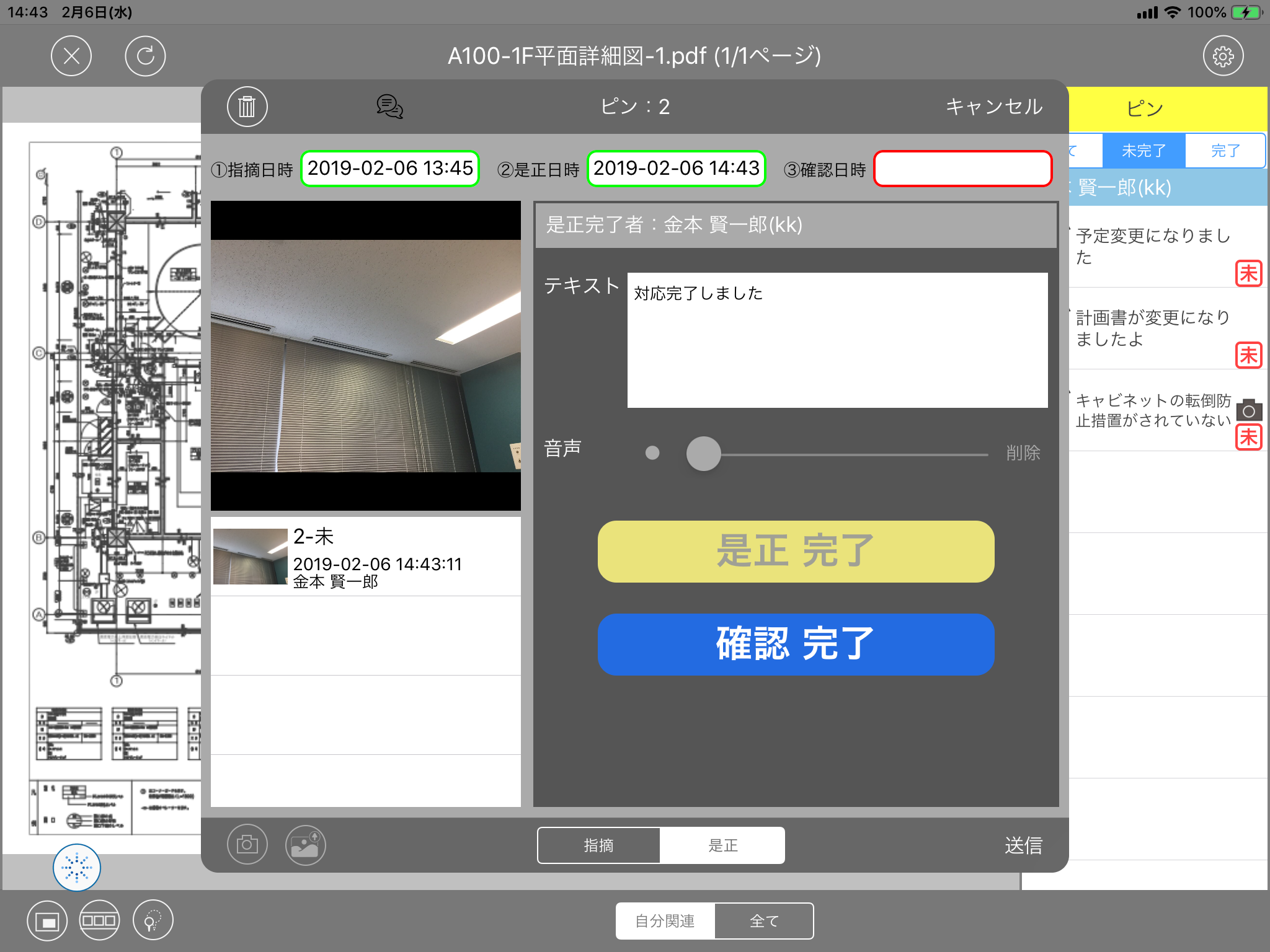Cancel the pin dialog with キャンセル
1270x952 pixels.
[x=994, y=107]
